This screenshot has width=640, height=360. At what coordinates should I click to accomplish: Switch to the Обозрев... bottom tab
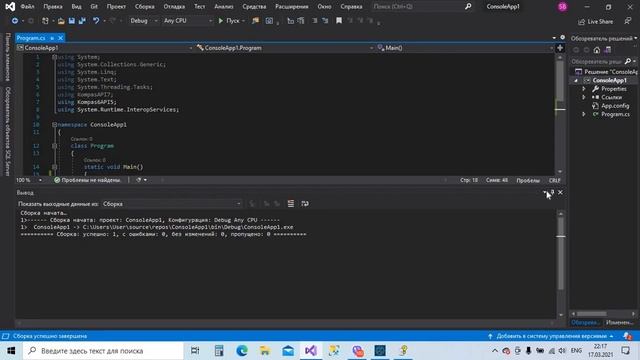pyautogui.click(x=585, y=322)
